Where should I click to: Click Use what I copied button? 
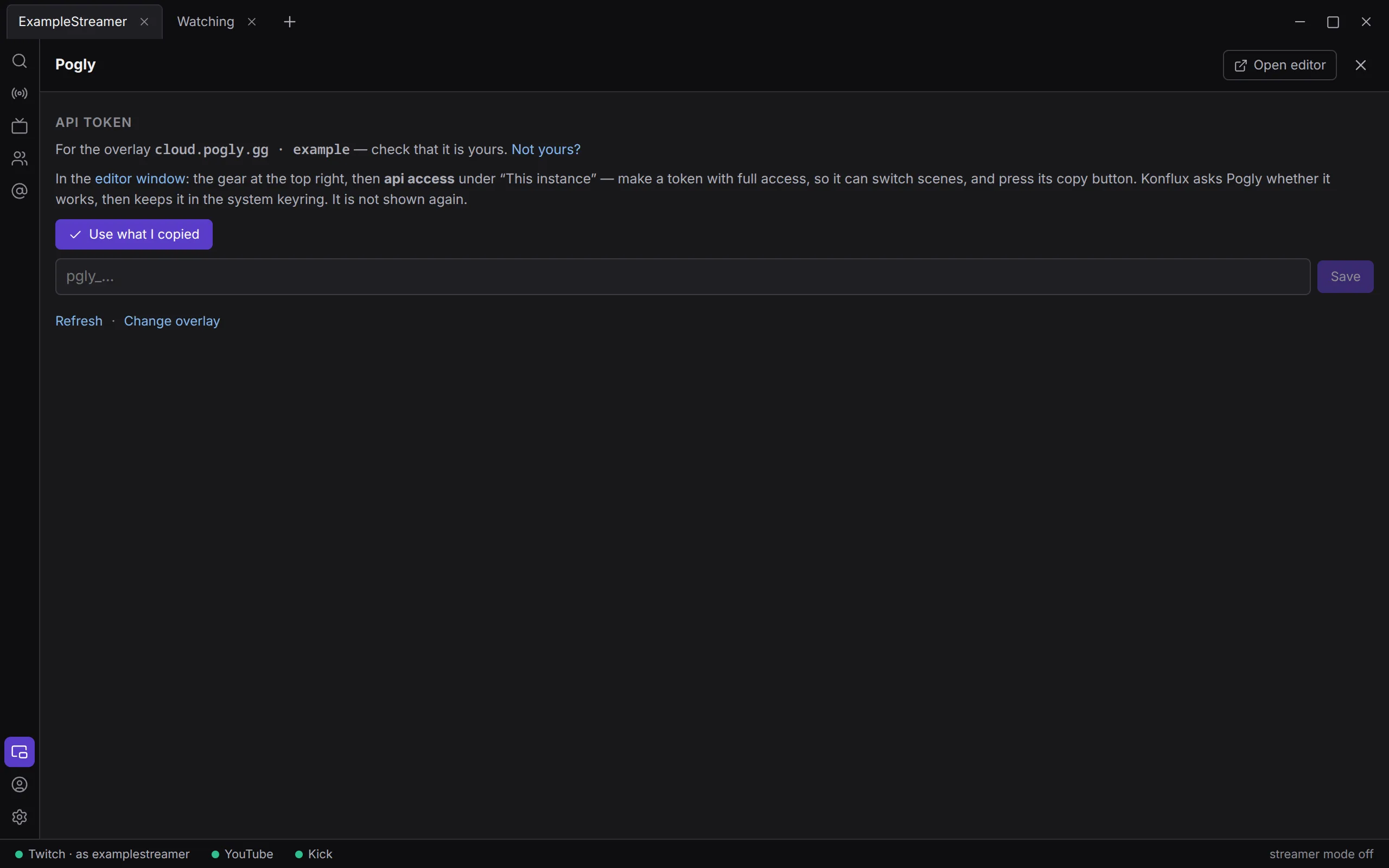pos(133,234)
